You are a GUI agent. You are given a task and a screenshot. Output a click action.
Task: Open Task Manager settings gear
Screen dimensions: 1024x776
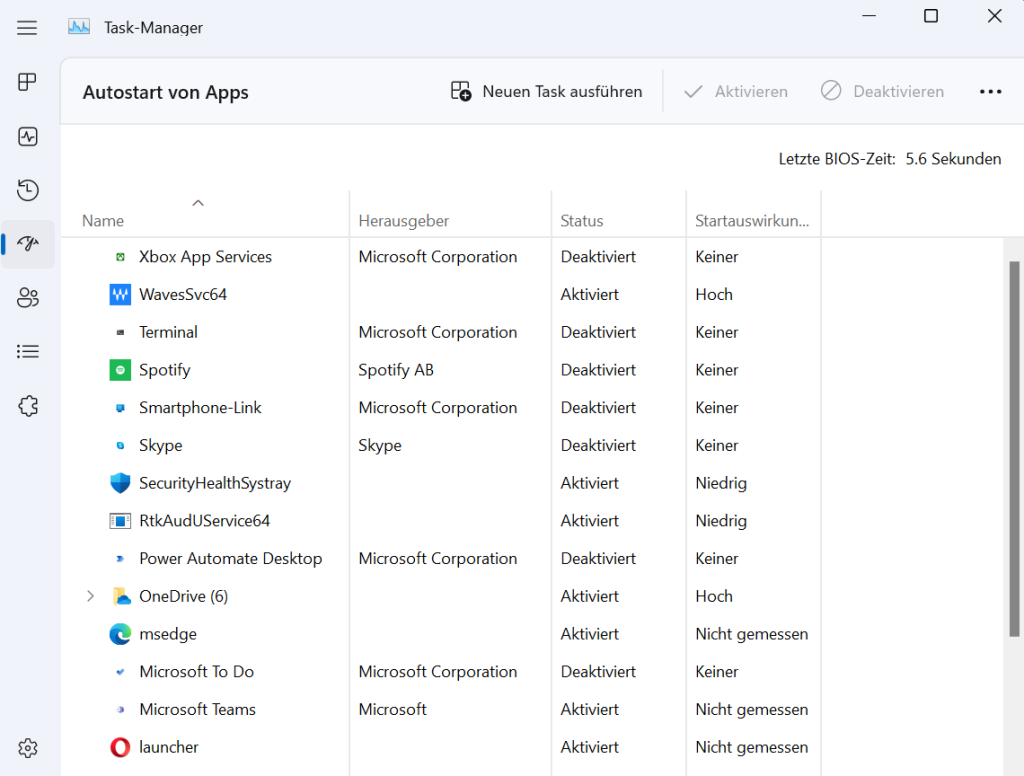pyautogui.click(x=27, y=748)
